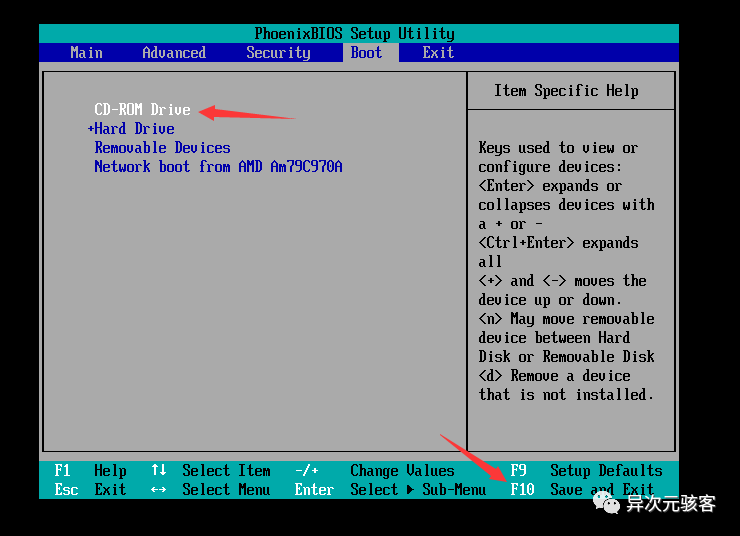Click the '<Ctrl+Enter> expands' help line

(558, 243)
